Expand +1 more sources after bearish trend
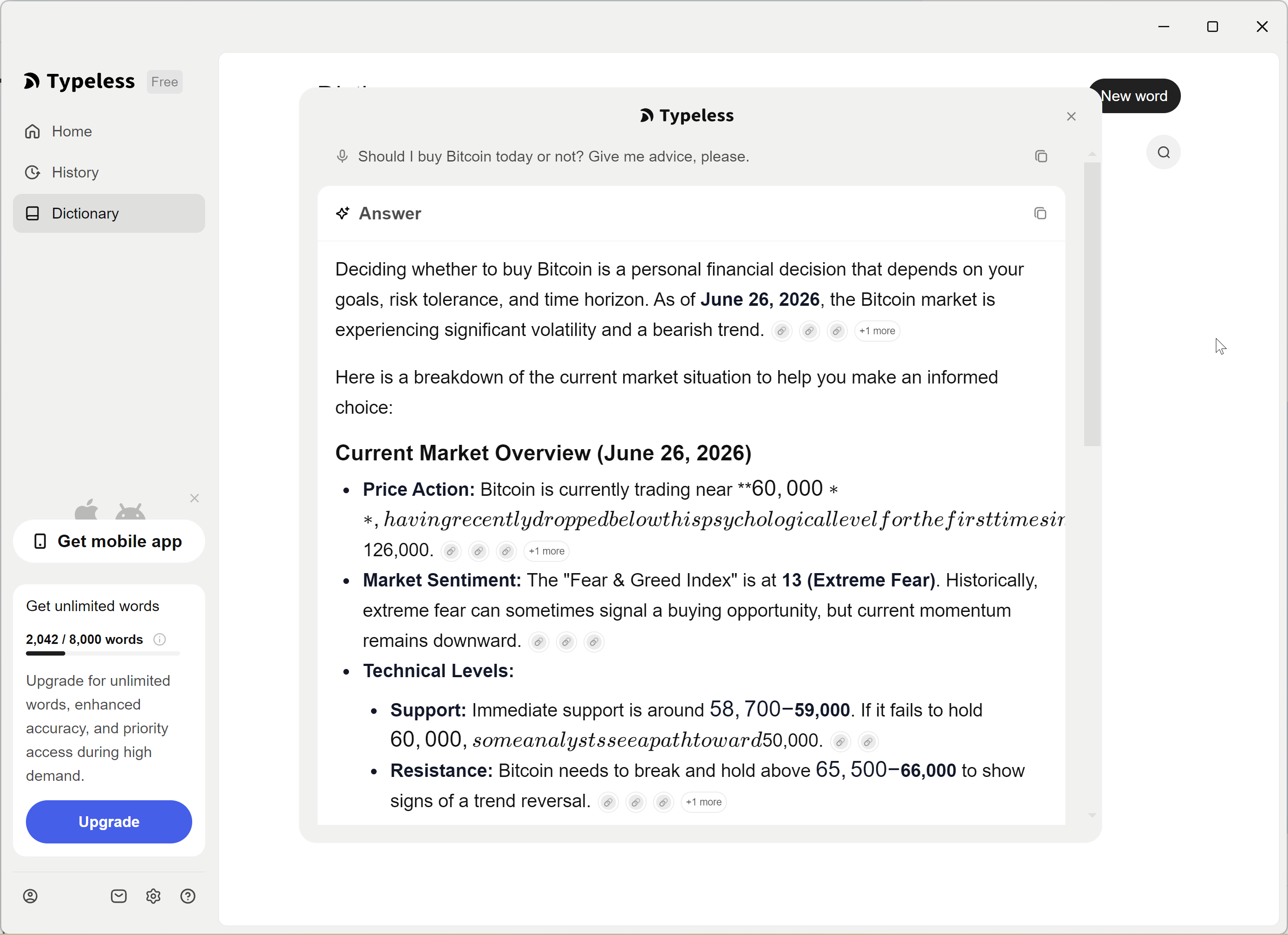 click(x=877, y=331)
